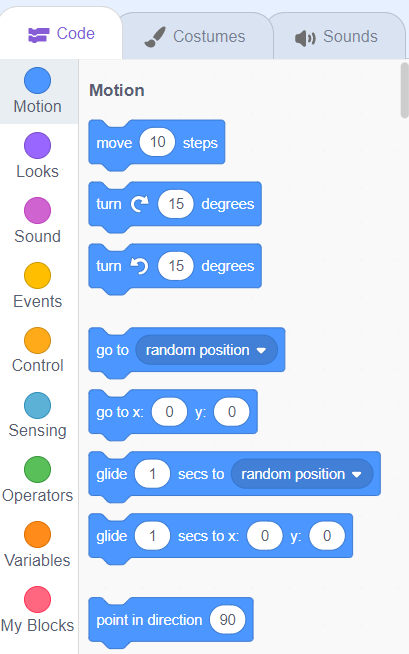Edit the 90 value in point in direction
The height and width of the screenshot is (654, 409).
[x=228, y=620]
